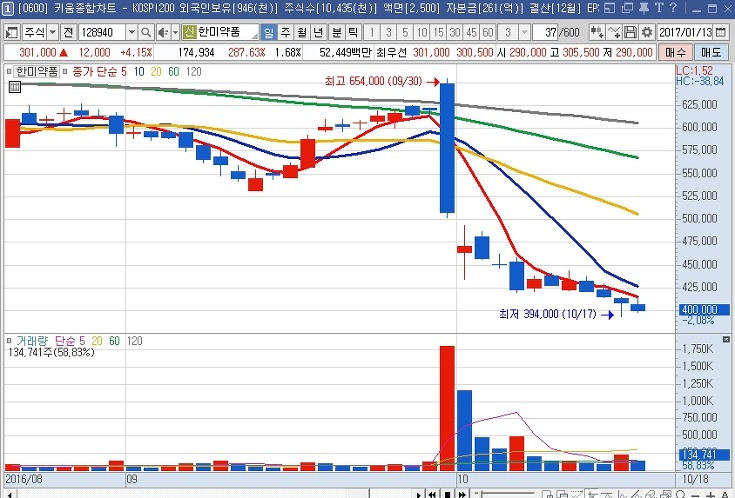Switch to minute (분) chart mode
The height and width of the screenshot is (498, 735).
pyautogui.click(x=337, y=32)
